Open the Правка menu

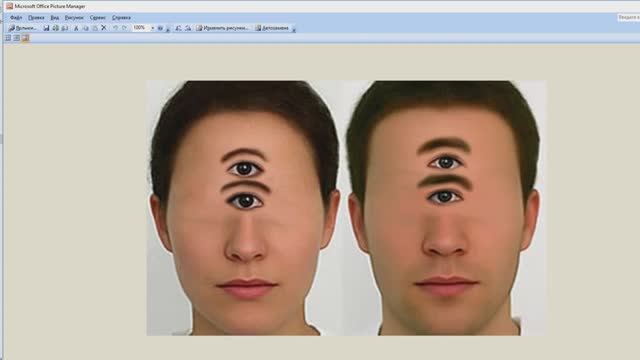pos(36,18)
